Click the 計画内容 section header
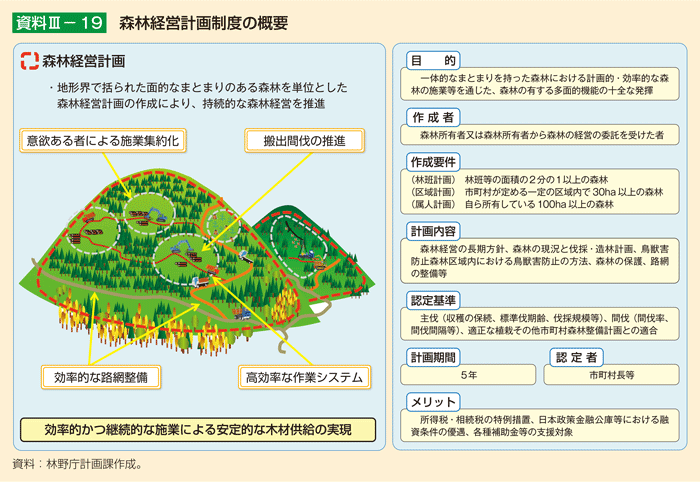Viewport: 700px width, 482px height. (x=433, y=231)
